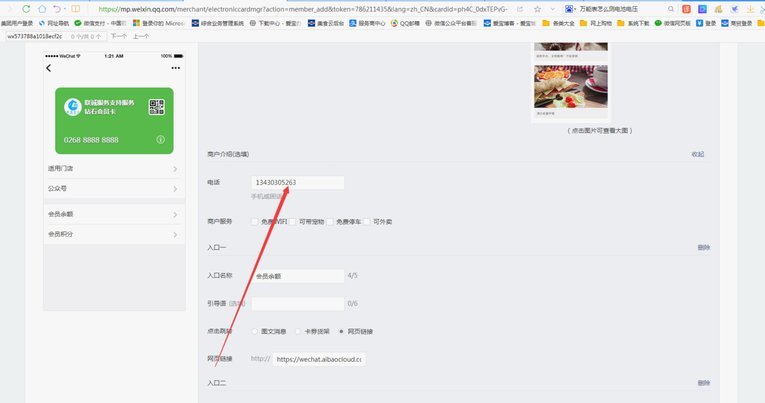Viewport: 765px width, 403px height.
Task: Bookmark the page with the star icon
Action: click(537, 9)
